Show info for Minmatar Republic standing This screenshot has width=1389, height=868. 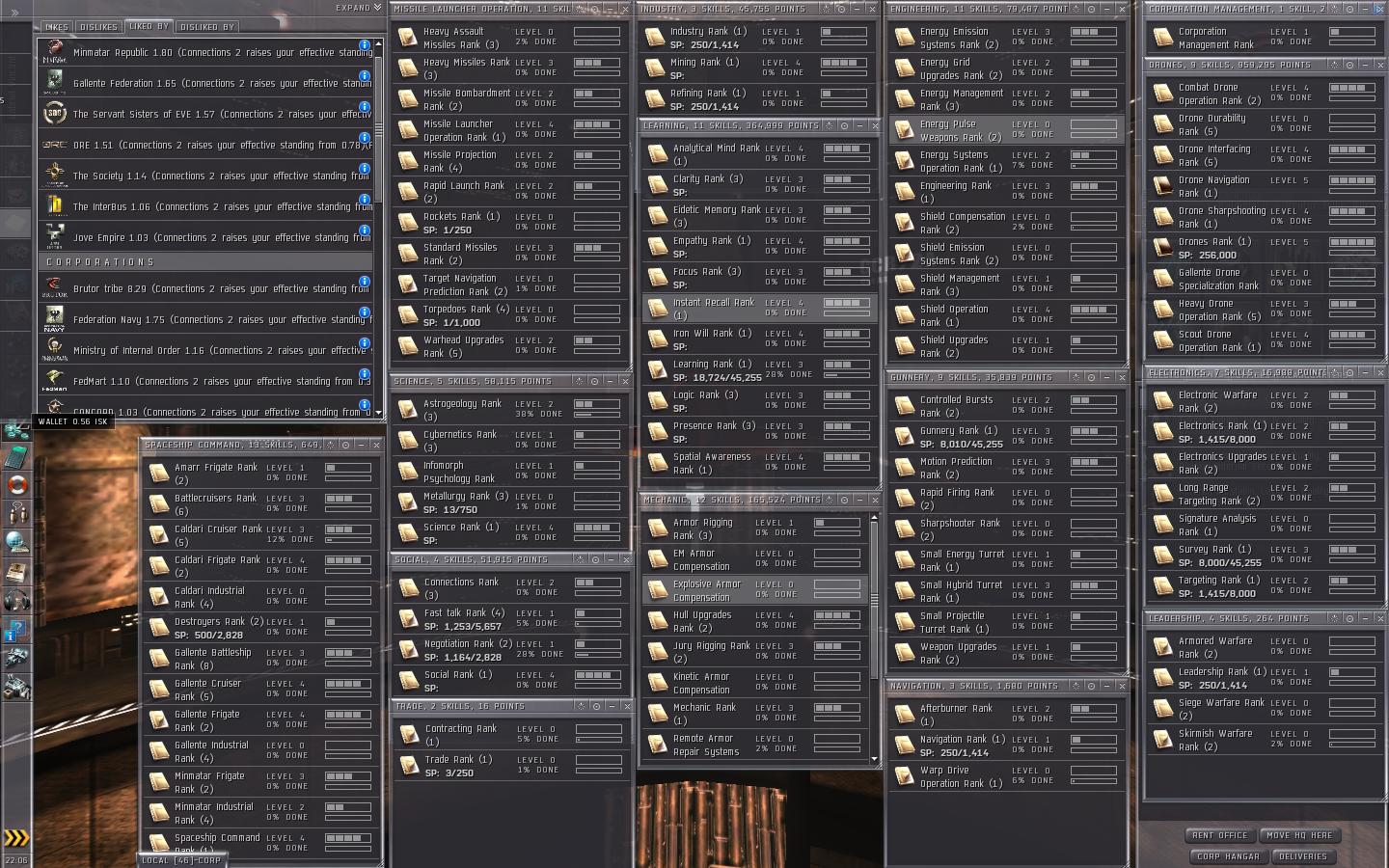point(365,45)
